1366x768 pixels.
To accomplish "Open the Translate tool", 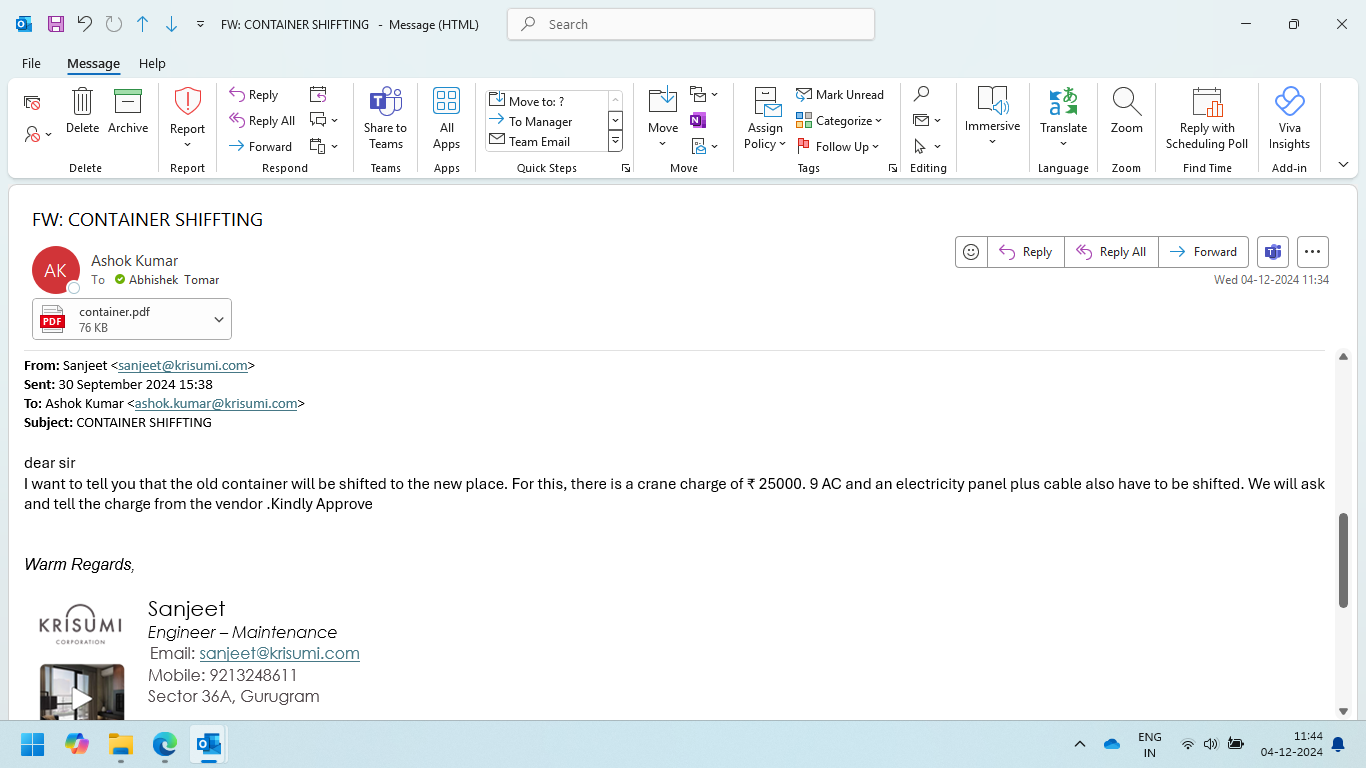I will pyautogui.click(x=1063, y=103).
